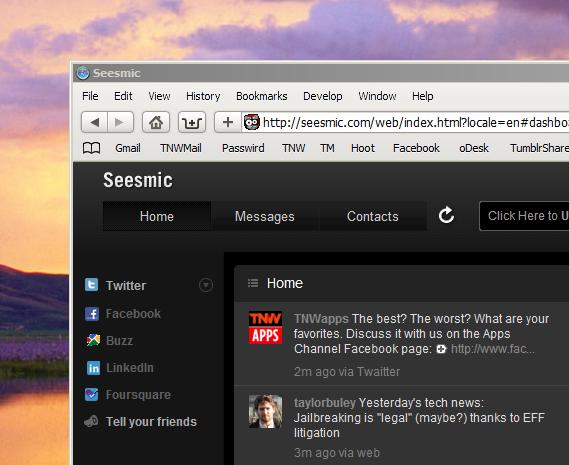
Task: Switch to the Messages tab
Action: coord(265,216)
